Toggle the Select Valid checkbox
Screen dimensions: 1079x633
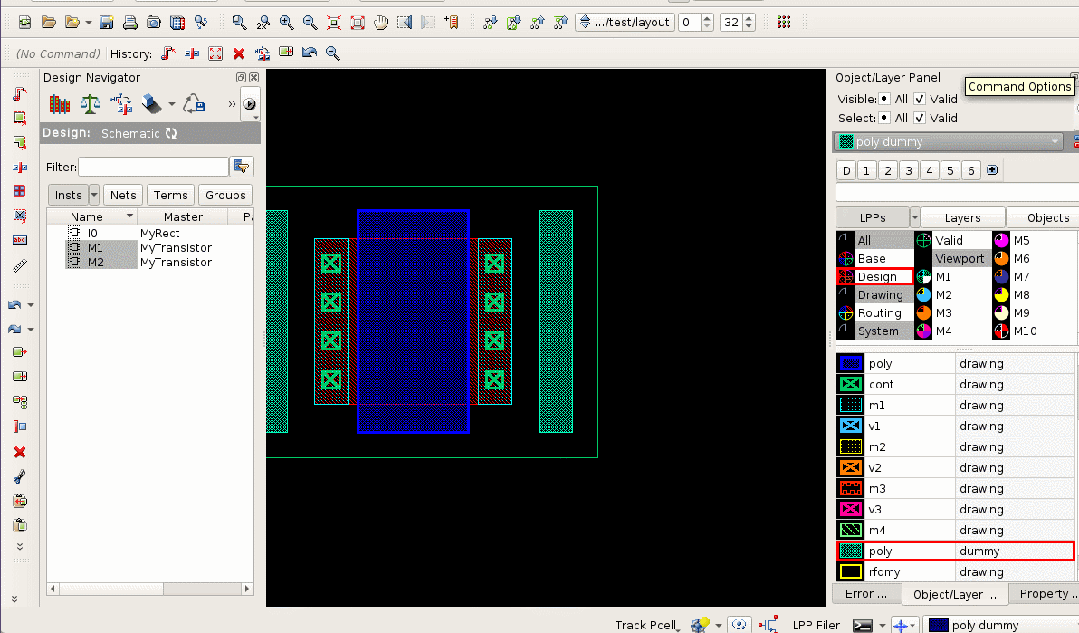919,118
